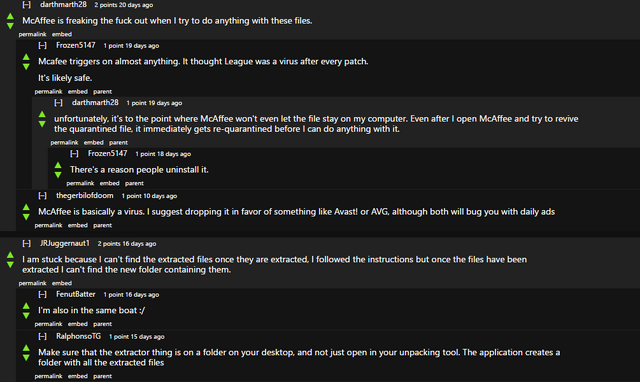
Task: Downvote the 'There's a reason people uninstall it' comment
Action: tap(58, 175)
